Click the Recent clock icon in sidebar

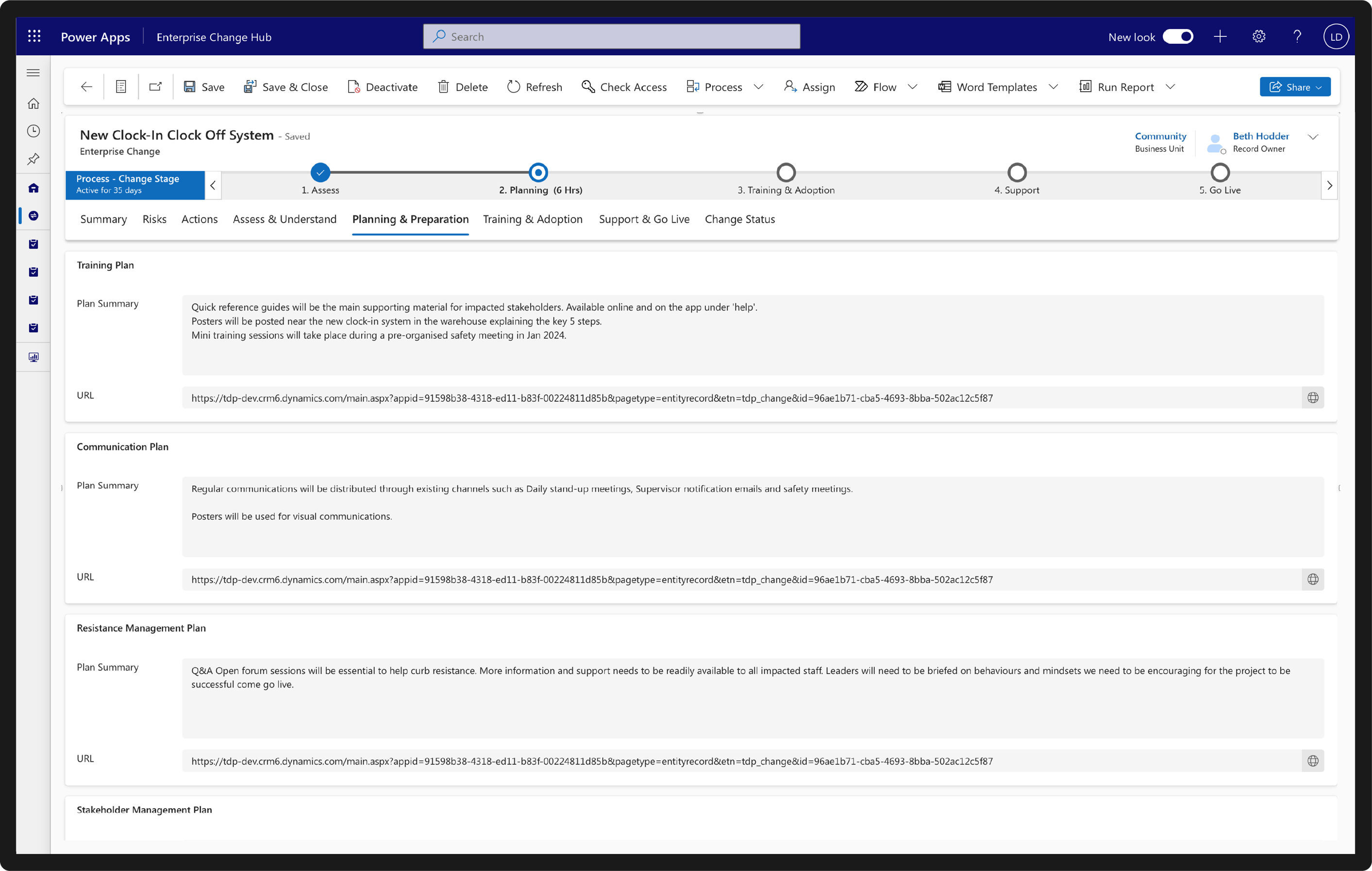[33, 131]
